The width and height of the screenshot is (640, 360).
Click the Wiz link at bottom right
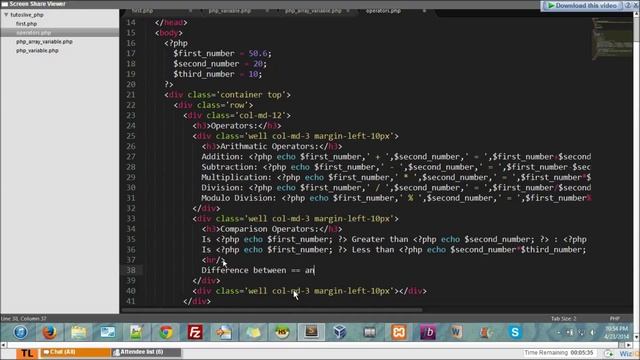(626, 354)
